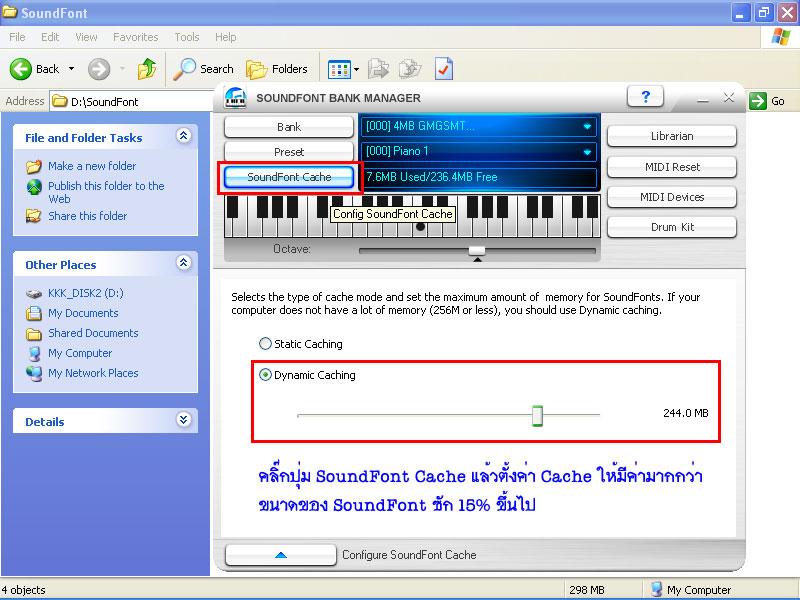Open the File menu
The height and width of the screenshot is (600, 800).
17,37
